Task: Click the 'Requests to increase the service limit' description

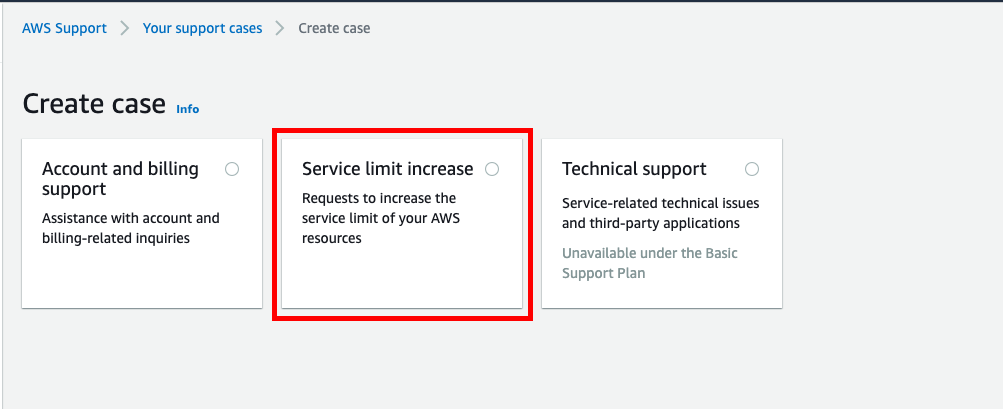Action: point(381,218)
